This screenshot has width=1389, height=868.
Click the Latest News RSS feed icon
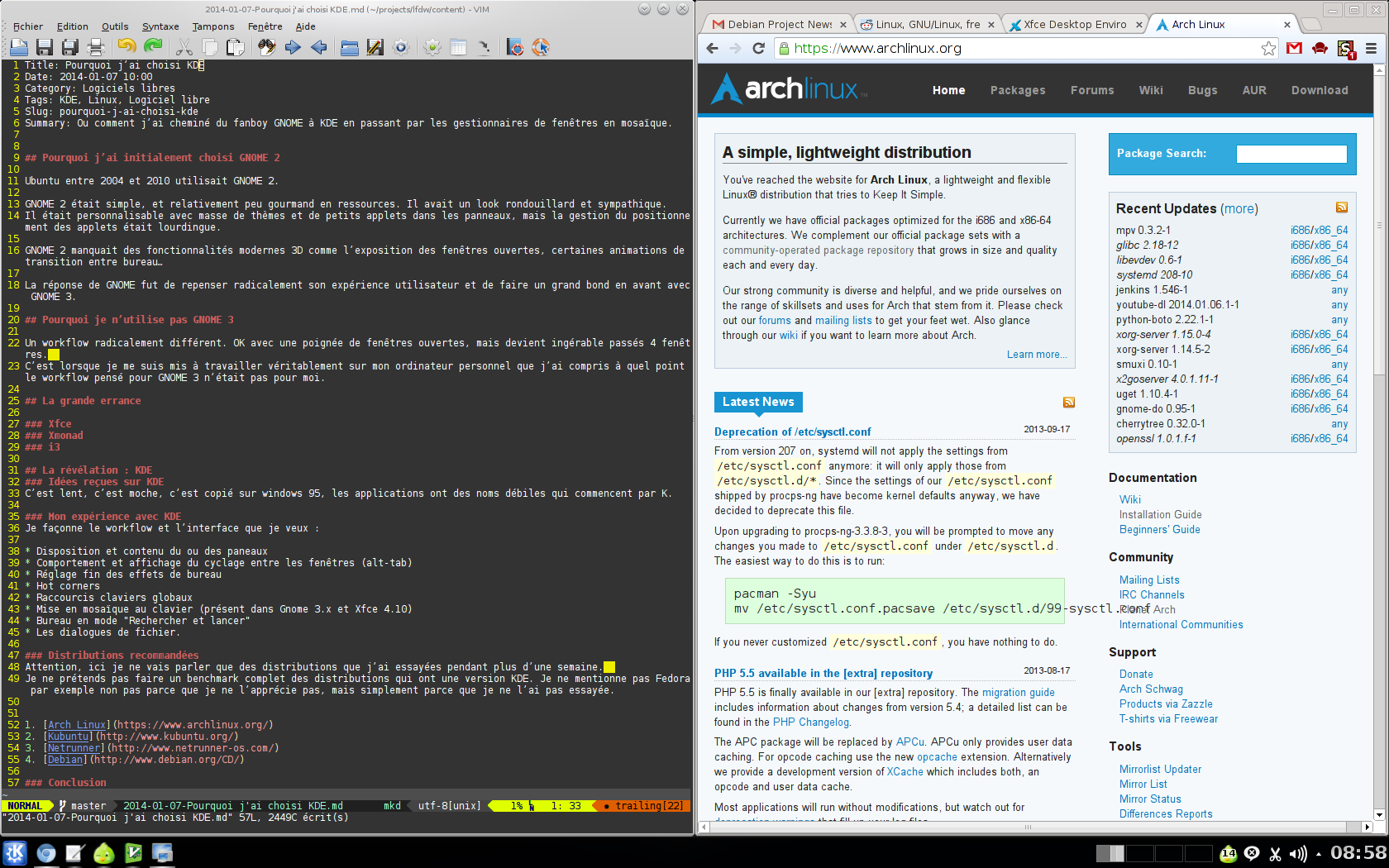(1069, 402)
